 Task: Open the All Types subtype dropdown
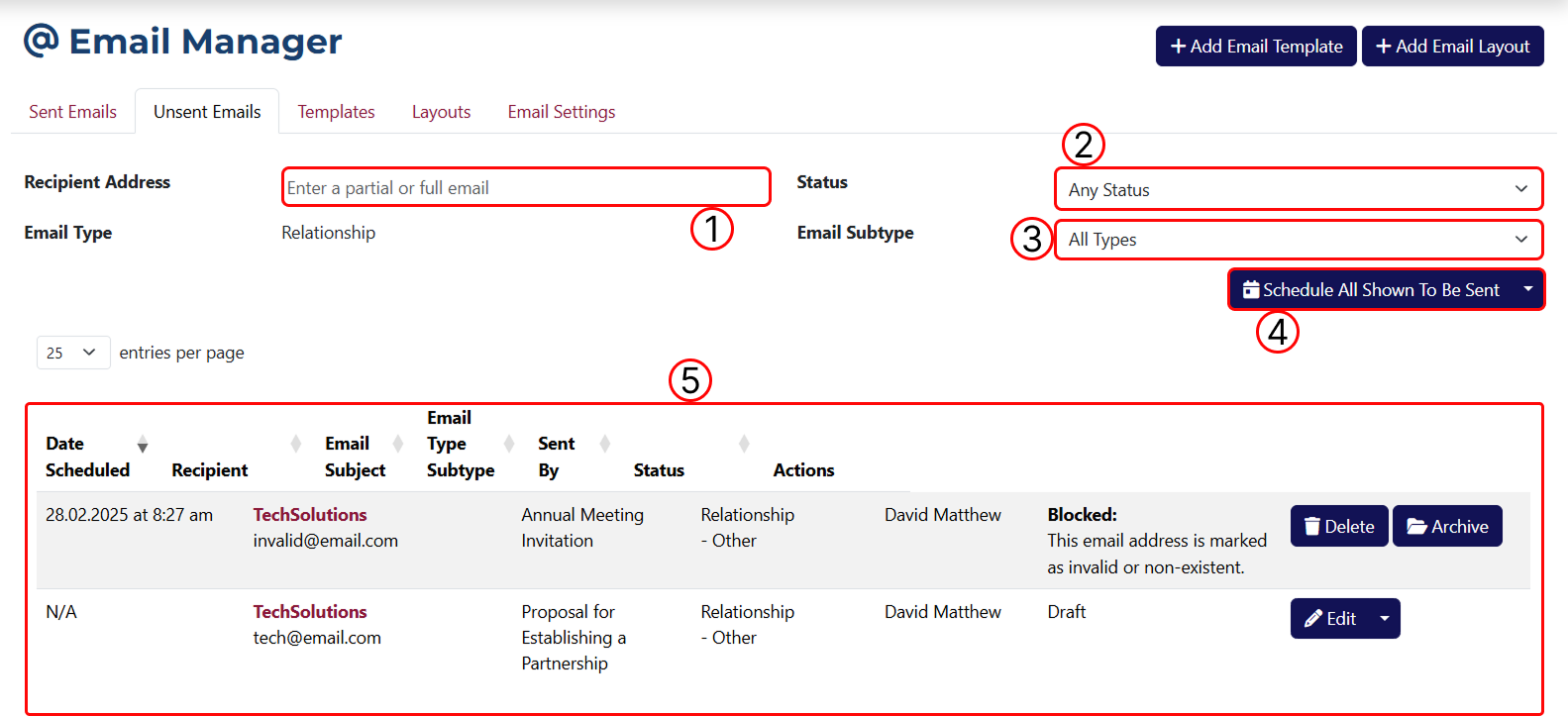[1298, 240]
